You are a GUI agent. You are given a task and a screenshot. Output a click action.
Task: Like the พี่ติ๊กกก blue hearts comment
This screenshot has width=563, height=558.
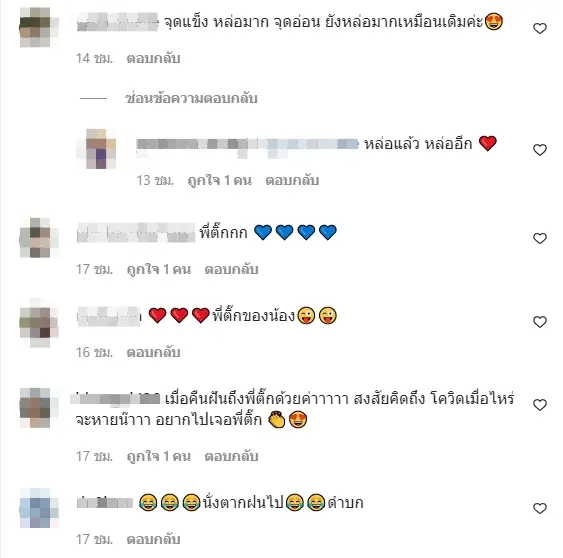[x=540, y=238]
